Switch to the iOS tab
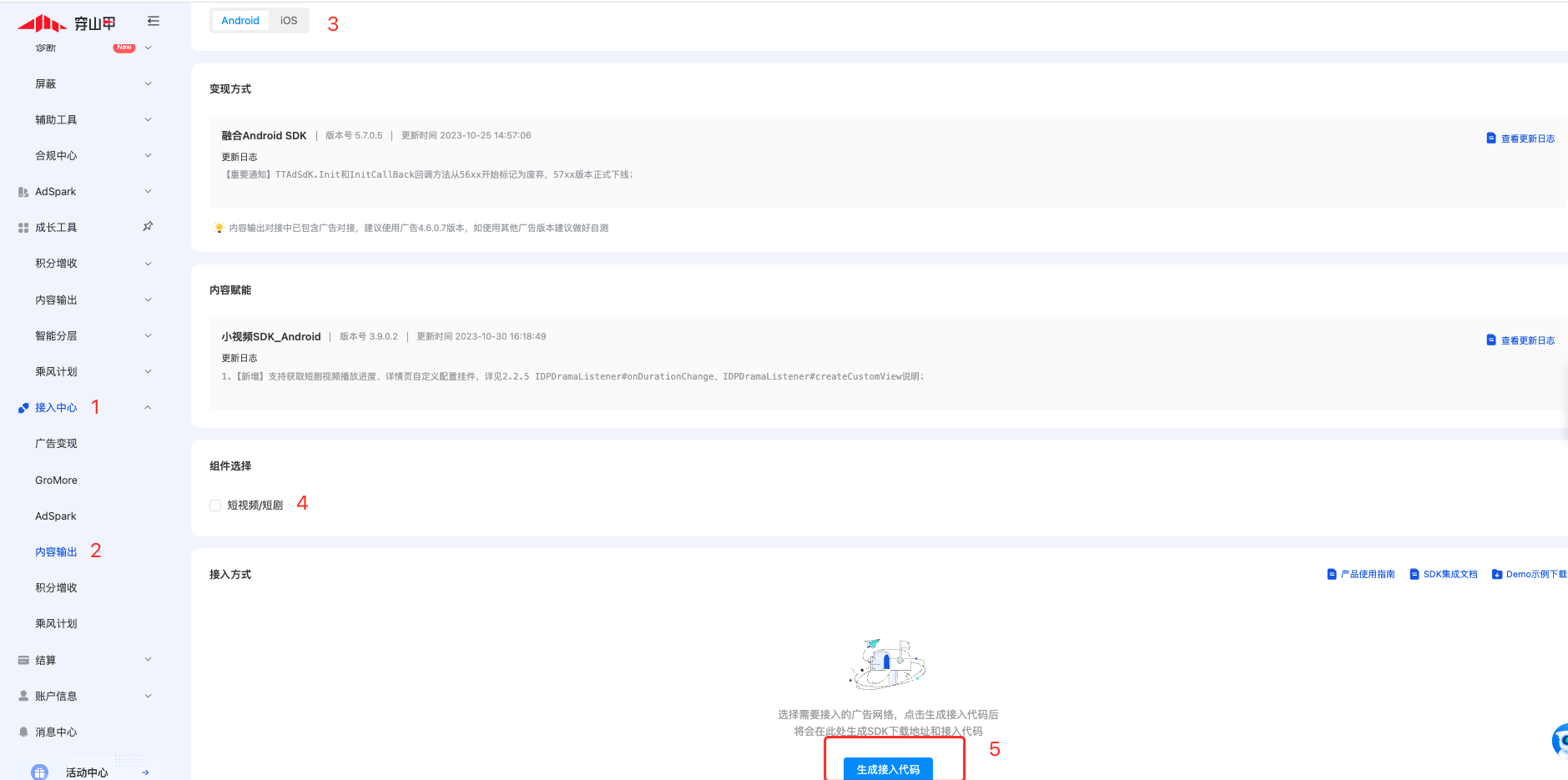Screen dimensions: 1568x780 (289, 21)
